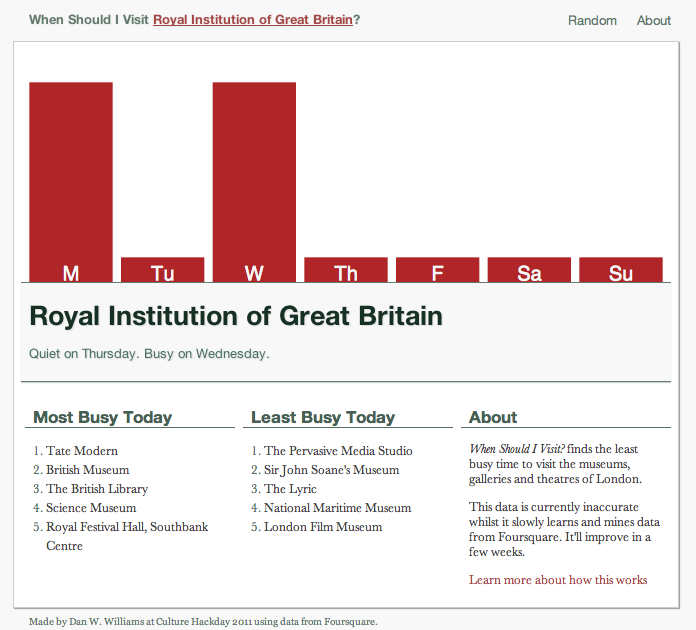The width and height of the screenshot is (696, 630).
Task: Open The British Library entry
Action: tap(97, 489)
